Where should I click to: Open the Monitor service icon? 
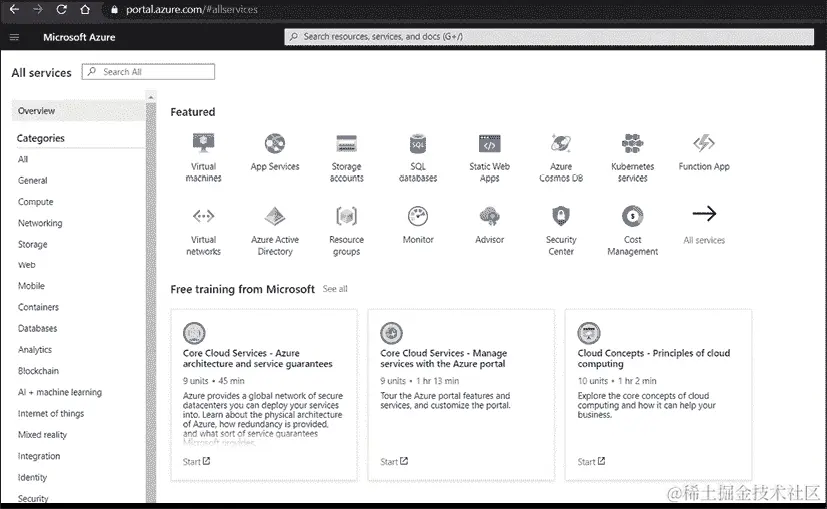coord(418,216)
